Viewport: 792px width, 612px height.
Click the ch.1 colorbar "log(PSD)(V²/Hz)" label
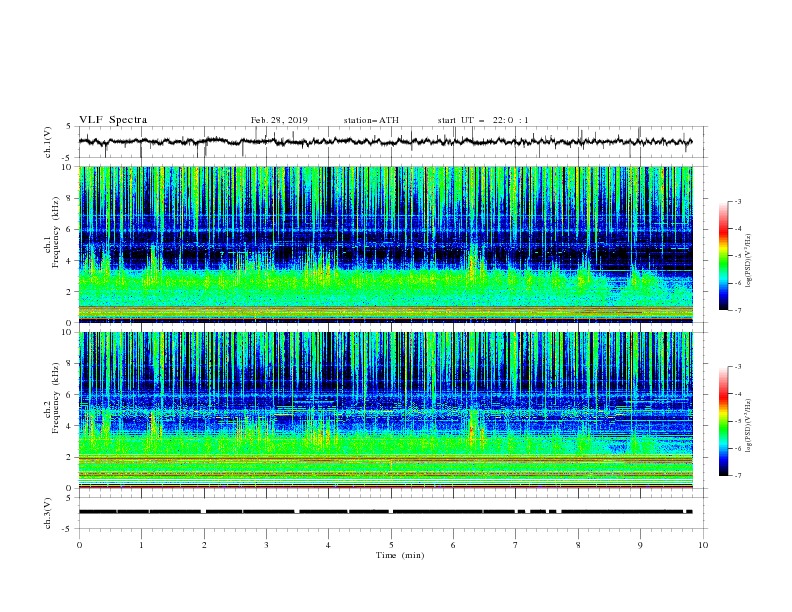click(748, 261)
